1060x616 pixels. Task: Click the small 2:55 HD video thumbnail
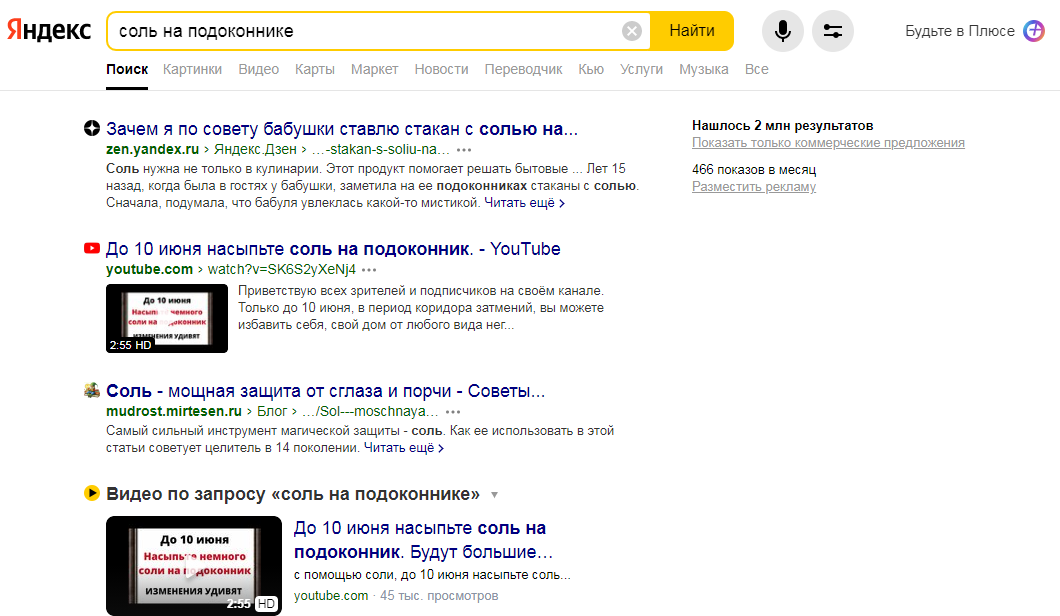(x=167, y=318)
